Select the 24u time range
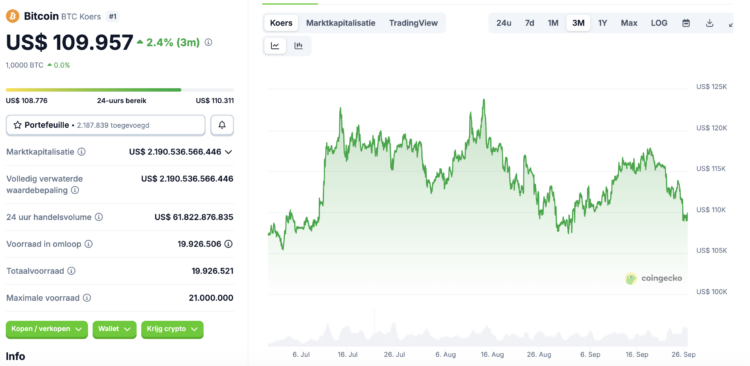Viewport: 750px width, 366px height. click(x=504, y=23)
